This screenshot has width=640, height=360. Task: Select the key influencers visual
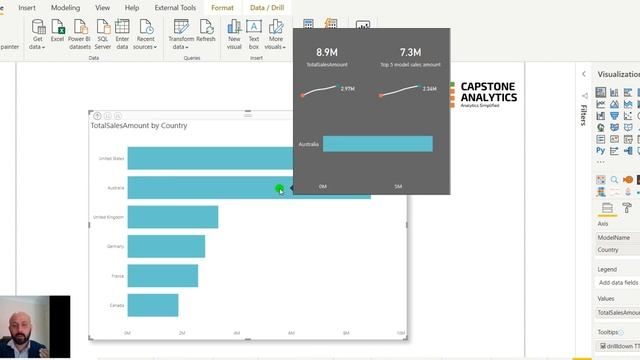point(614,151)
